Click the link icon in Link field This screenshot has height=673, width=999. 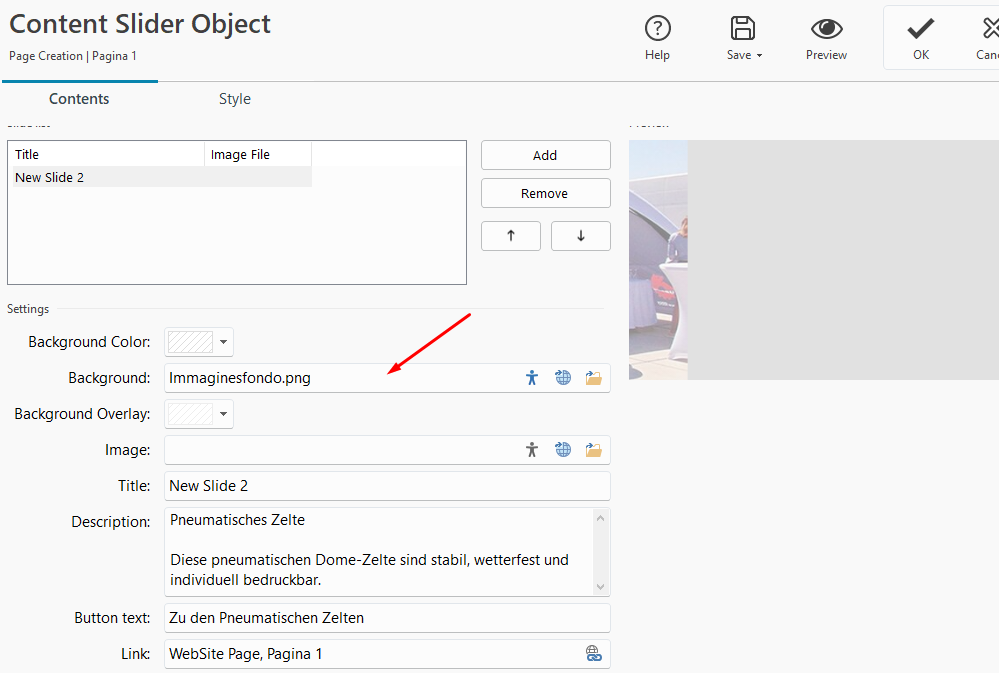[594, 654]
